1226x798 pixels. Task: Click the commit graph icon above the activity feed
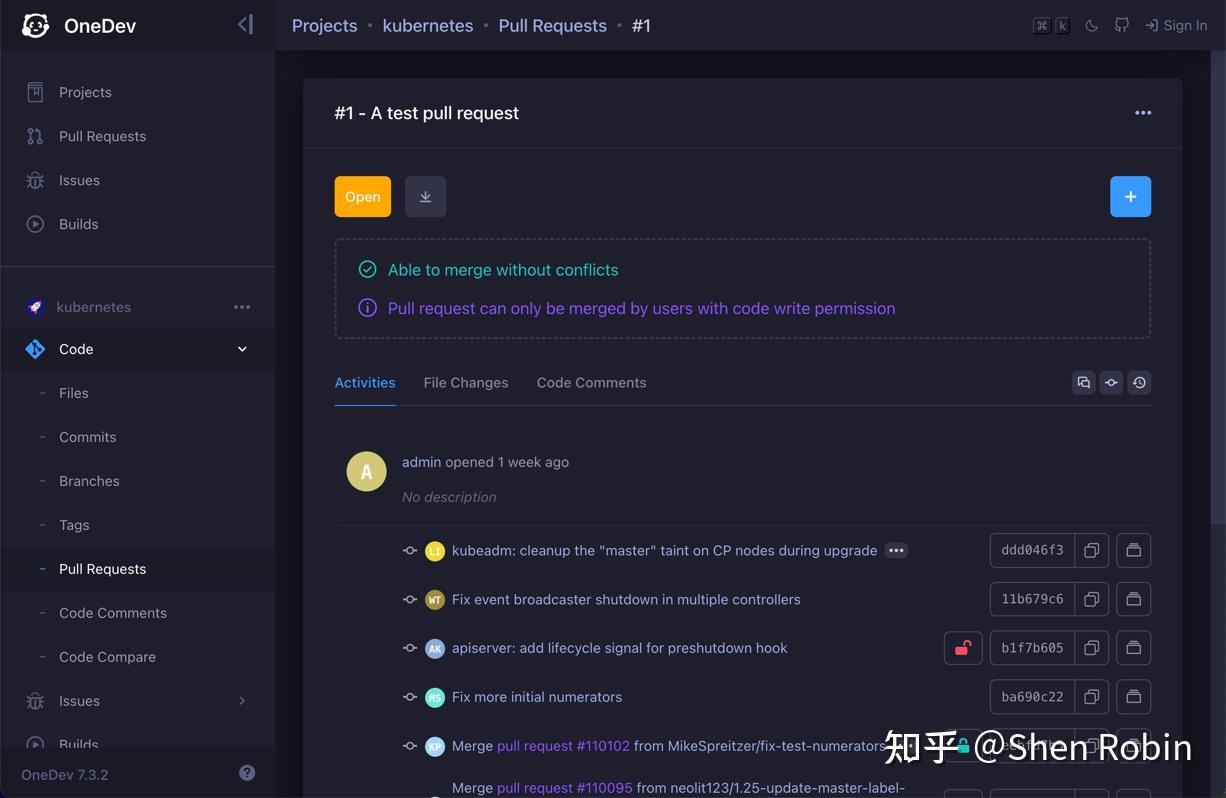(1111, 382)
